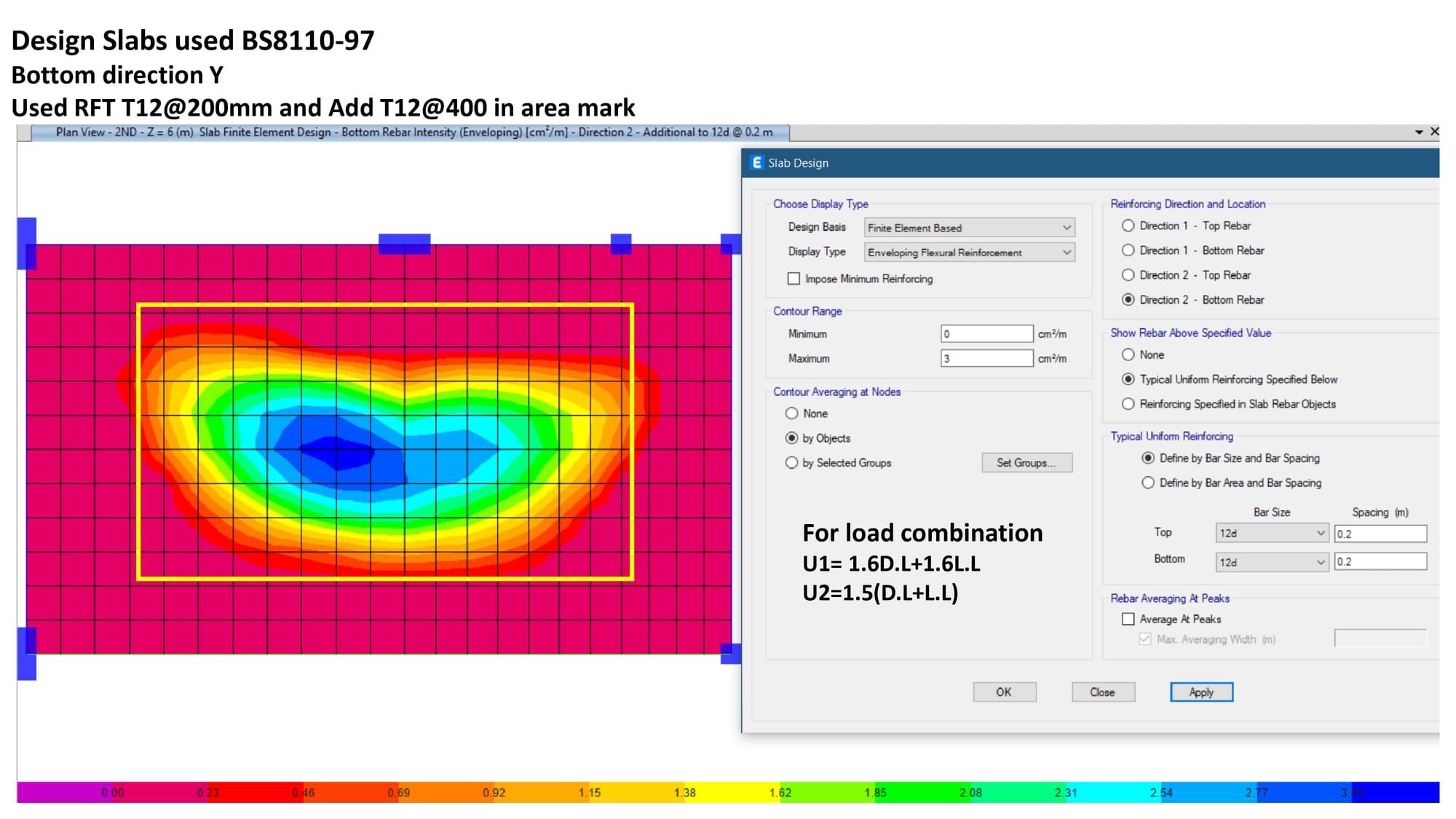Enable Impose Minimum Reinforcing checkbox

794,279
